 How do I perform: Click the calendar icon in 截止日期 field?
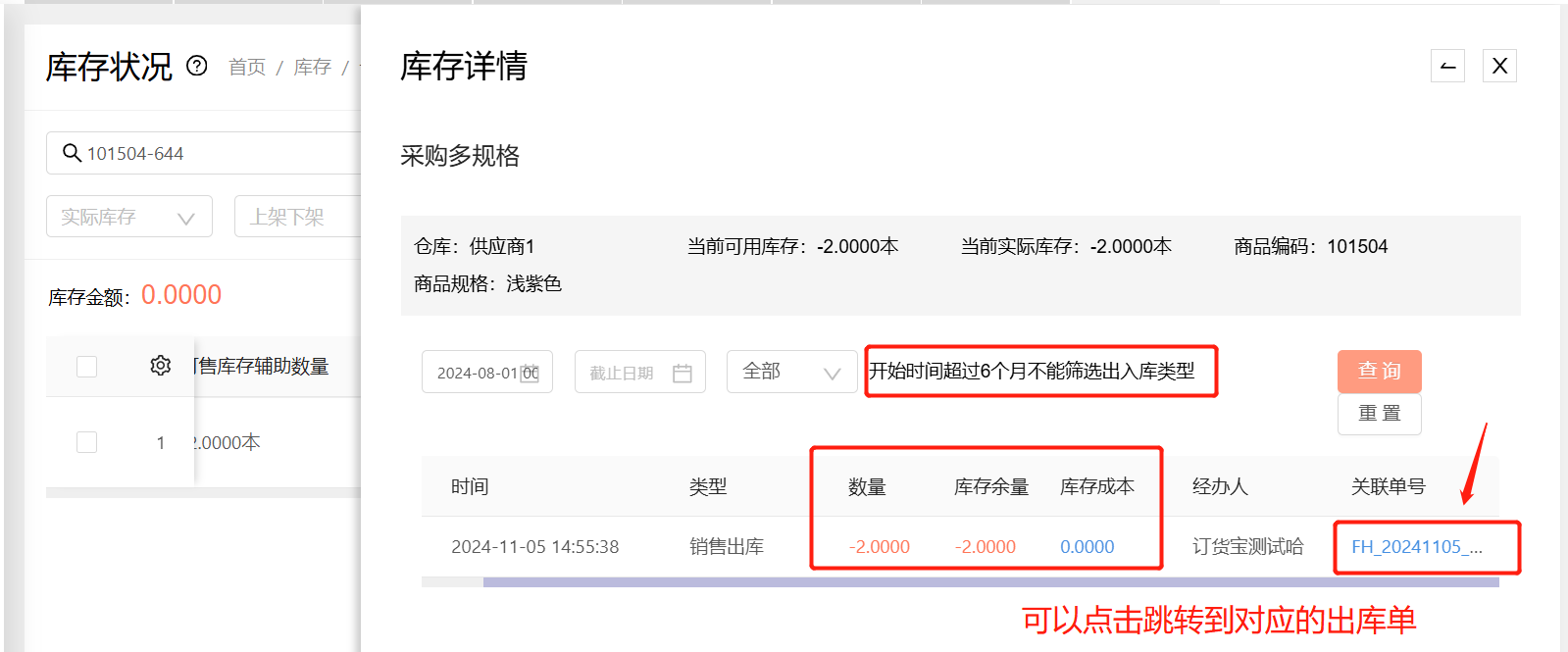pyautogui.click(x=683, y=373)
